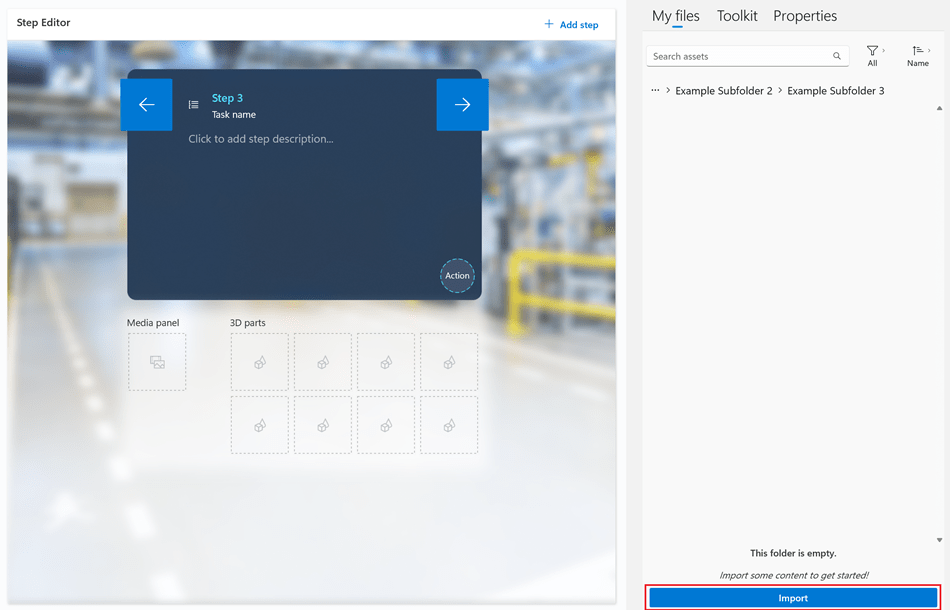Click the Media panel placeholder icon

pos(157,362)
